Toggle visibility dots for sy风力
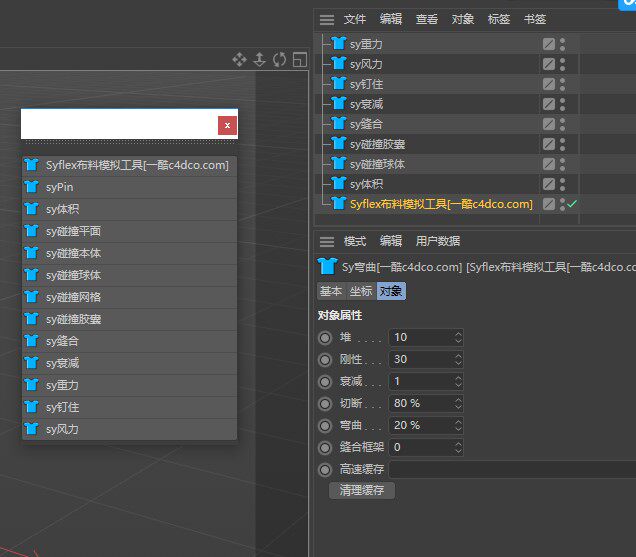This screenshot has width=636, height=557. (562, 64)
